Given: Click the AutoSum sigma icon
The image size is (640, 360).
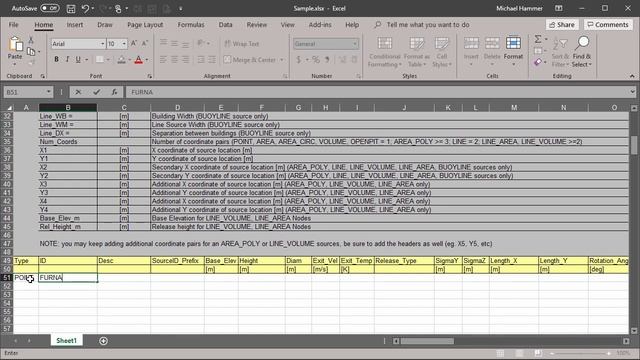Looking at the screenshot, I should [538, 39].
